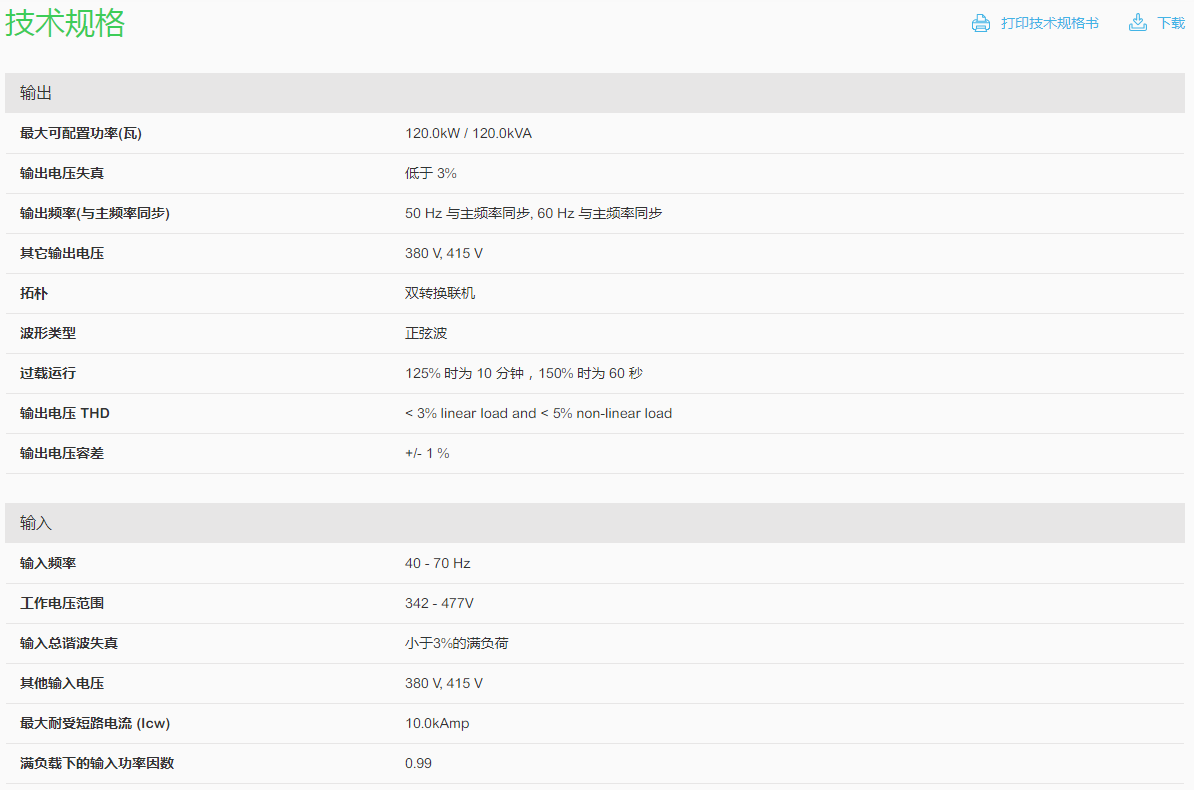Open the 打印技术规格书 link
The height and width of the screenshot is (790, 1194).
(1049, 23)
